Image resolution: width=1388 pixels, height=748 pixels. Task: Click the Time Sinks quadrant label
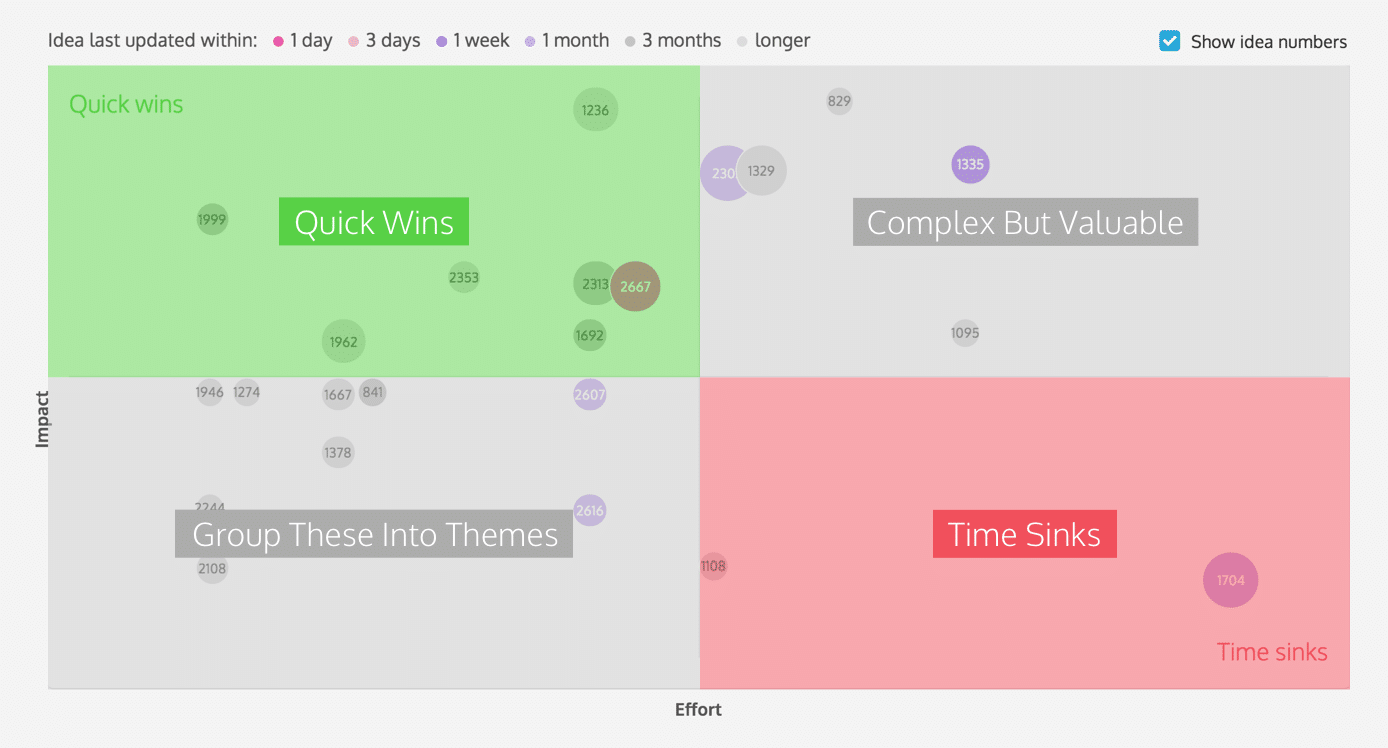pos(1024,535)
